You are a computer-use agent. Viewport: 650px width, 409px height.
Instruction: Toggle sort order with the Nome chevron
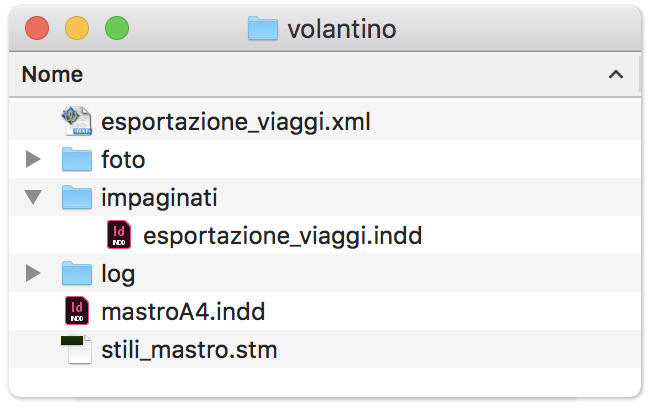615,75
